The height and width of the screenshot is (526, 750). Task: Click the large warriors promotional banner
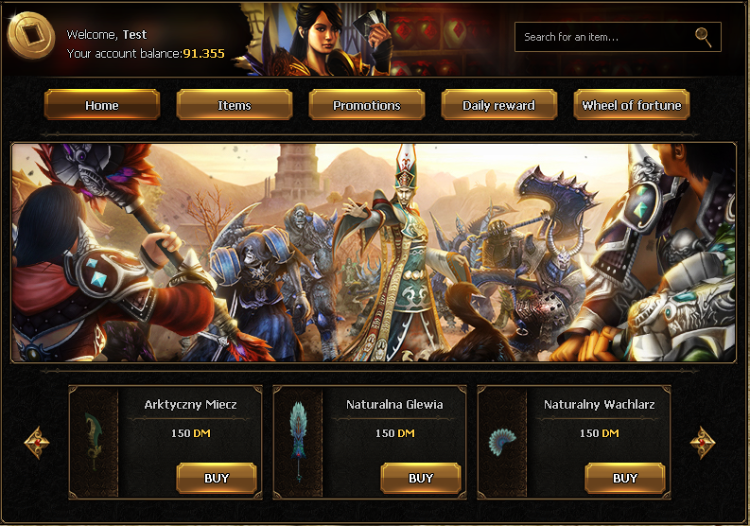(x=374, y=252)
